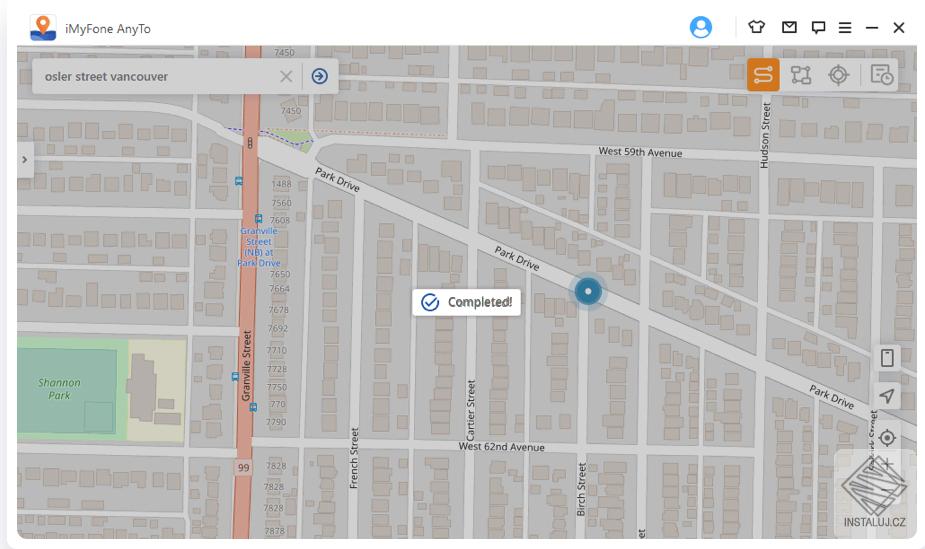The width and height of the screenshot is (925, 549).
Task: Click the navigation arrow icon on map
Action: (887, 396)
